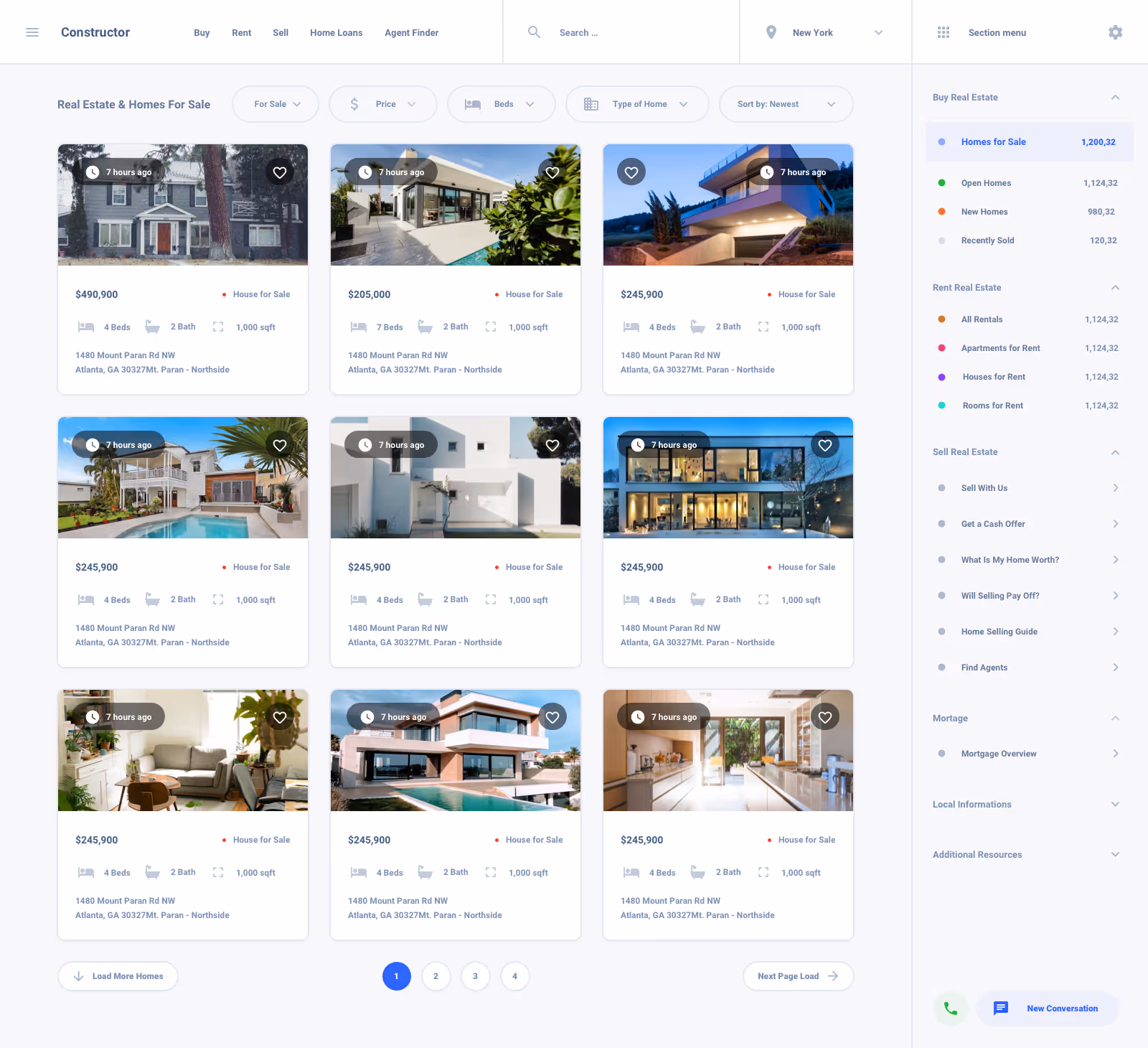Open Agent Finder navigation item
The height and width of the screenshot is (1048, 1148).
tap(412, 33)
